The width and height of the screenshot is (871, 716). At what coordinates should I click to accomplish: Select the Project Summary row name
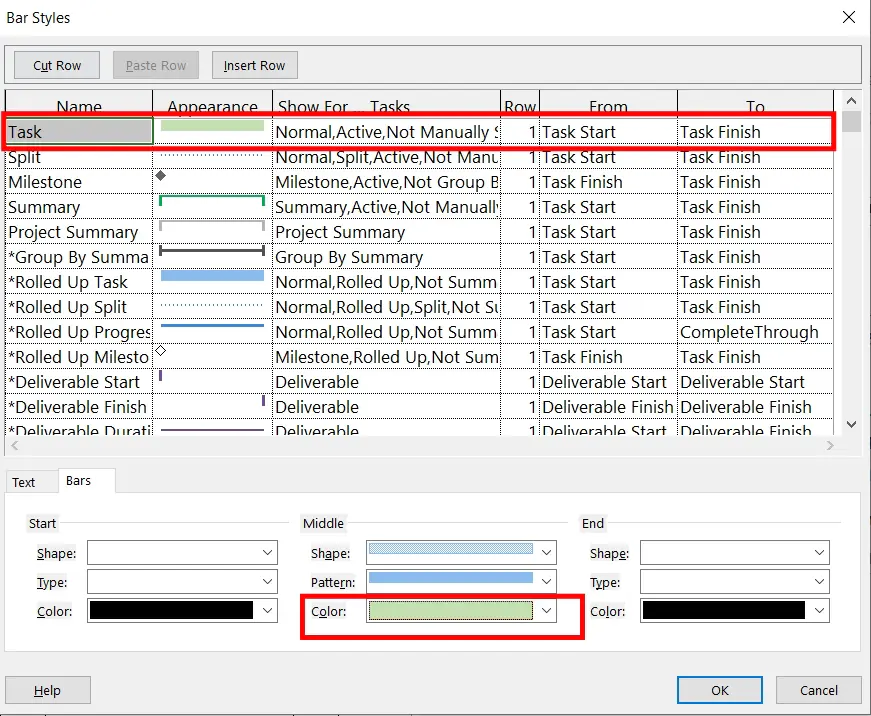point(79,232)
